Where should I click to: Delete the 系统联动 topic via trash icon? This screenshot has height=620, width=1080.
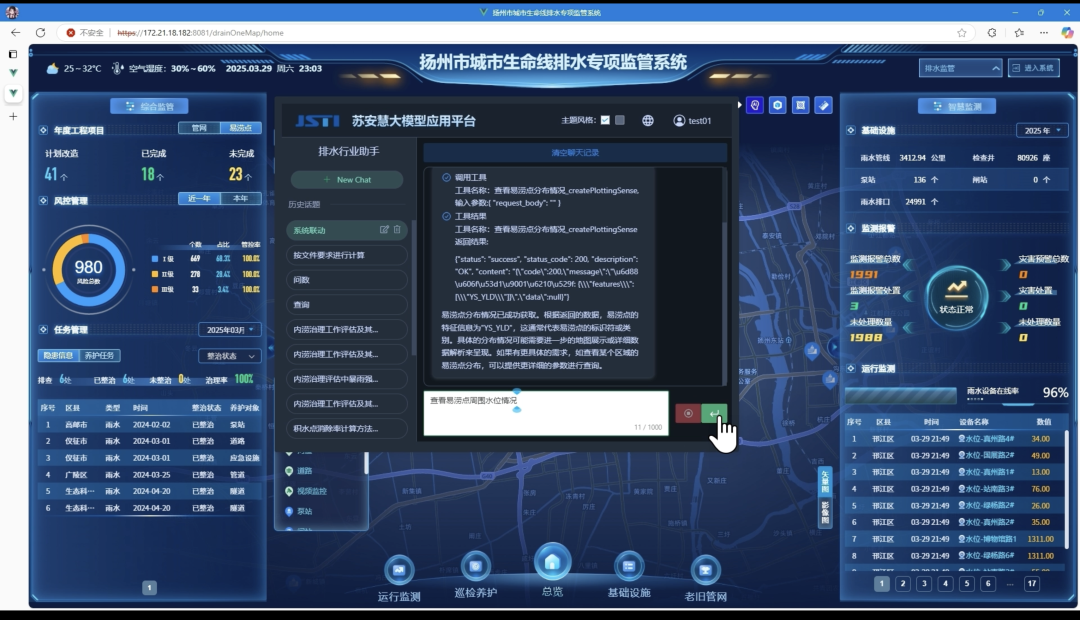[397, 230]
